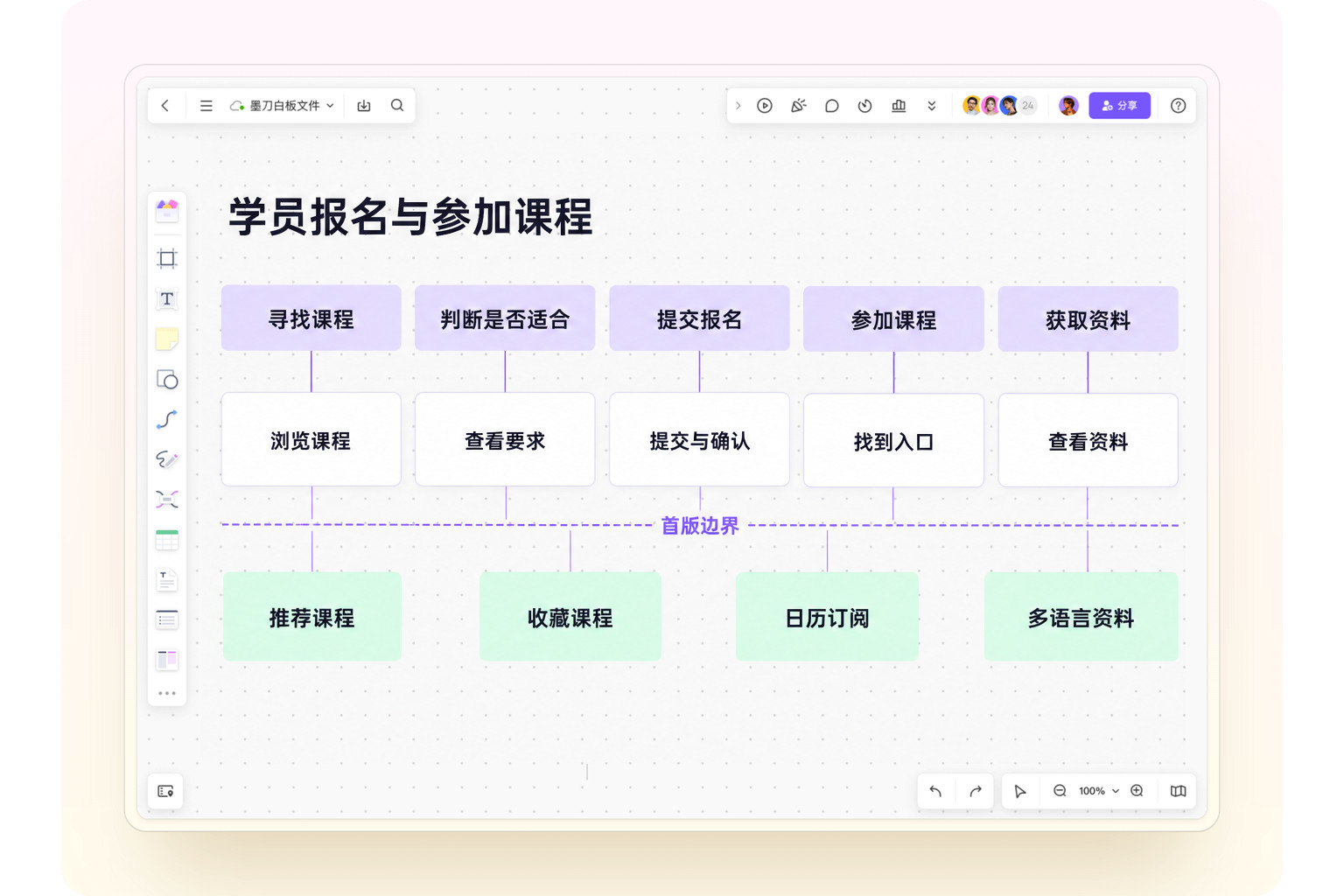
Task: Open the voting chart icon
Action: click(x=899, y=106)
